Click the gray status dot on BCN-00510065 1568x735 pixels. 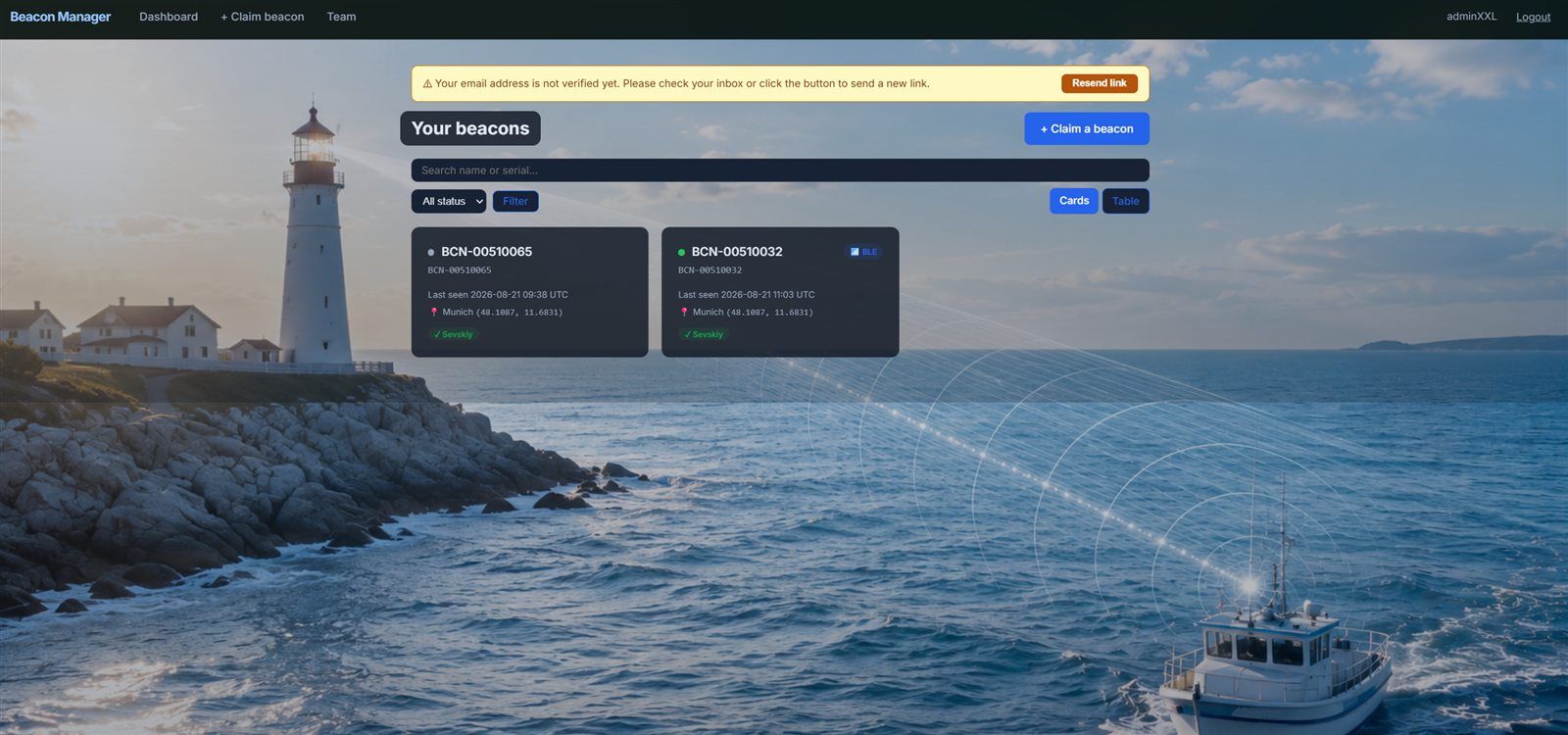coord(431,253)
